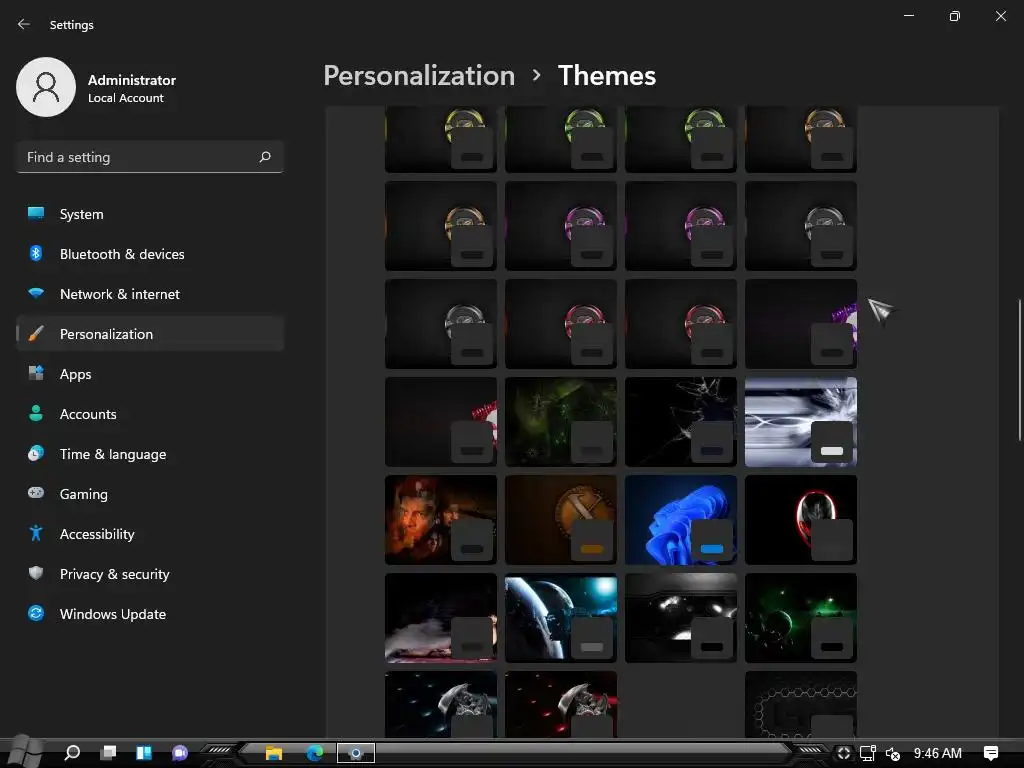
Task: Open the Gaming settings category
Action: click(150, 494)
